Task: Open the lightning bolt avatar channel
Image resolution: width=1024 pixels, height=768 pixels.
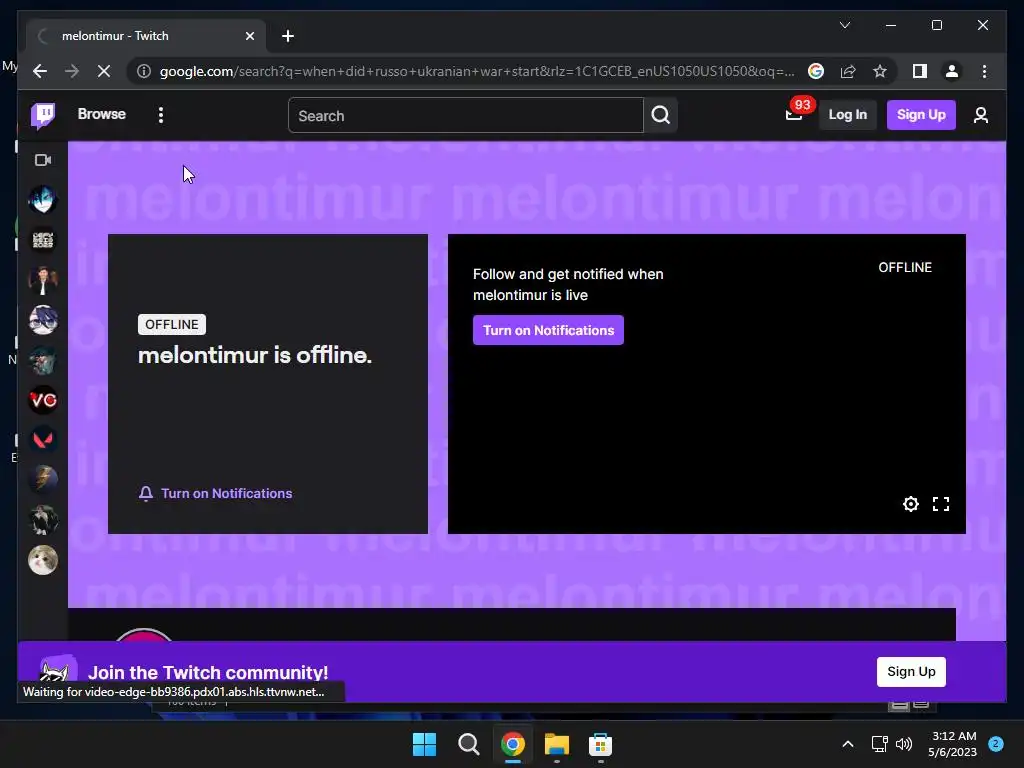Action: [x=43, y=480]
